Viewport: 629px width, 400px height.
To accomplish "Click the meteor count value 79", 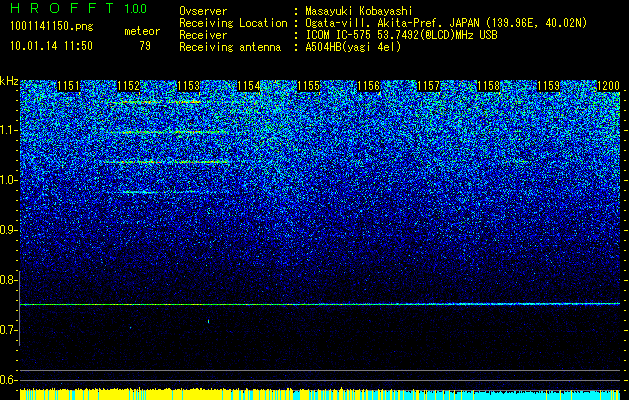I will (145, 46).
